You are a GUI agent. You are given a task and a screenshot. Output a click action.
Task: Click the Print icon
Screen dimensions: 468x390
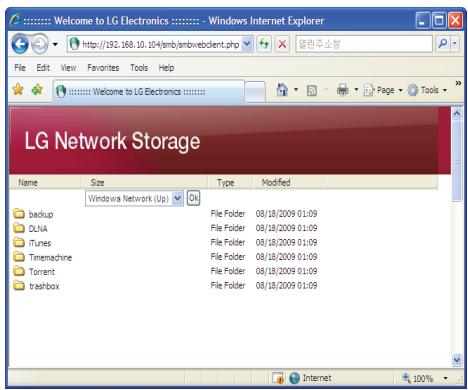point(342,90)
